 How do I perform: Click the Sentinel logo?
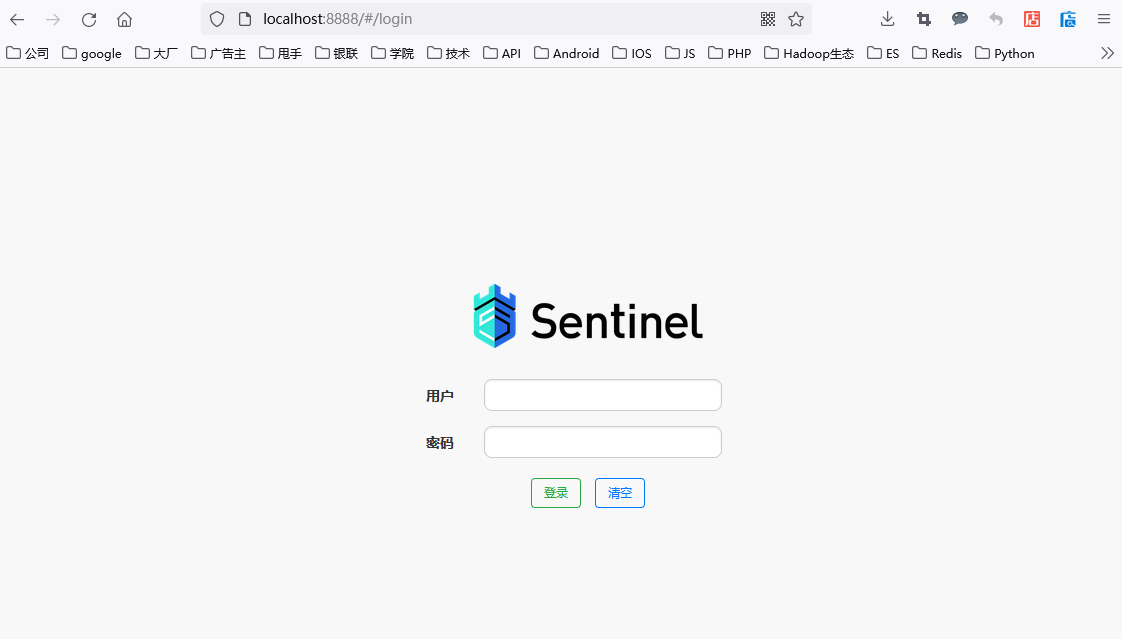(588, 317)
